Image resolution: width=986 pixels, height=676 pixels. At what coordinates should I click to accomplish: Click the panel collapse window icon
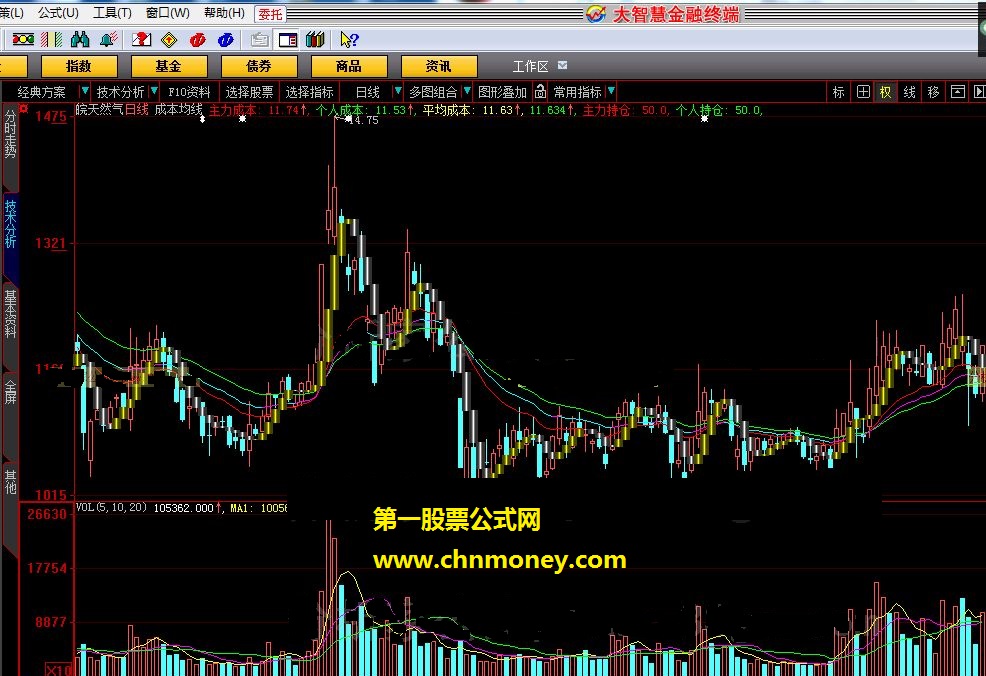point(958,92)
